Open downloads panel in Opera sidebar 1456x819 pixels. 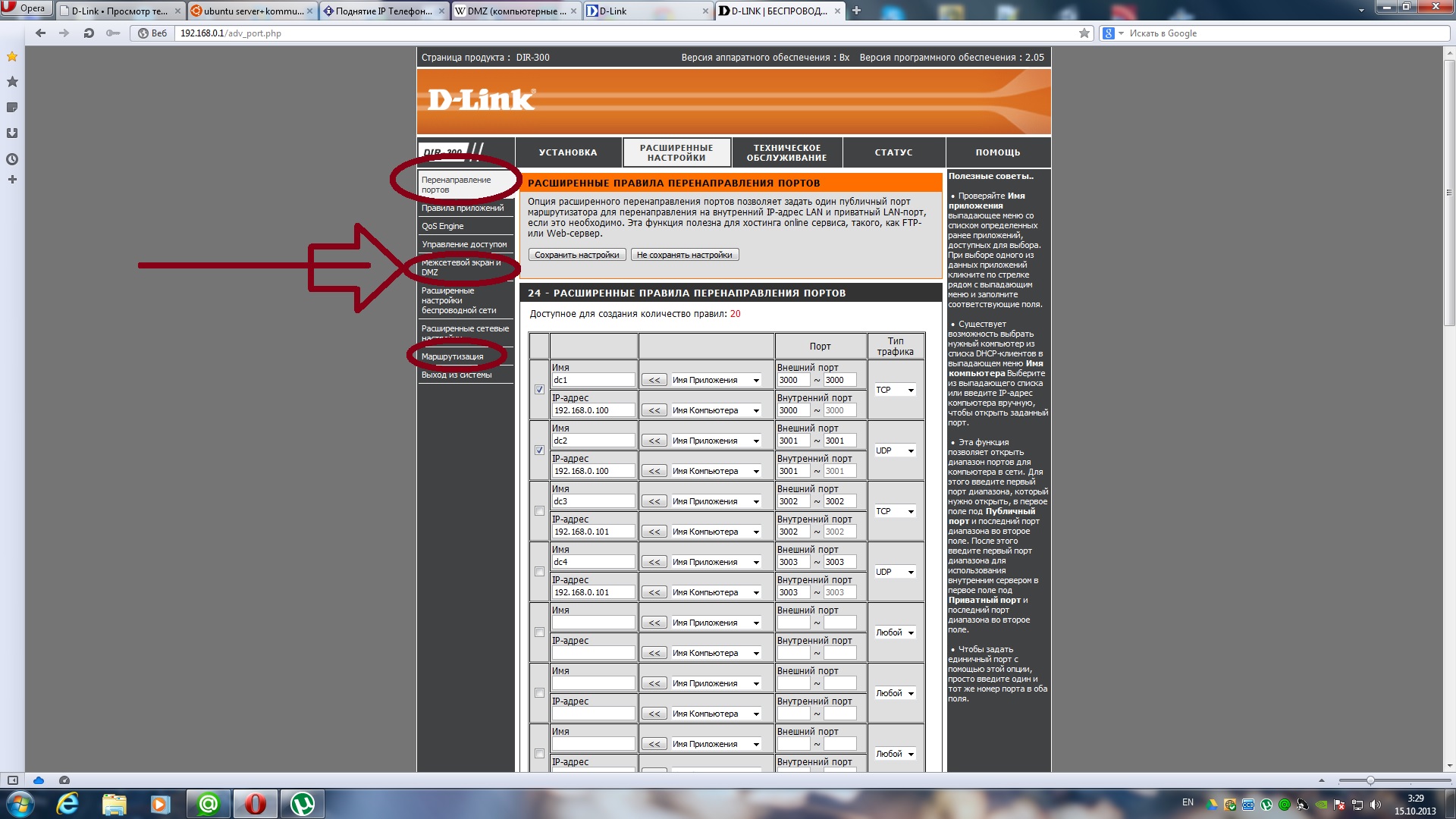pyautogui.click(x=12, y=133)
